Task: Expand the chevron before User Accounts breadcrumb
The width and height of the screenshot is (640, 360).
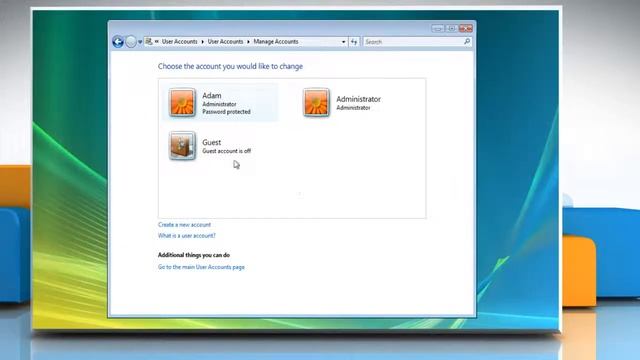Action: pos(157,42)
